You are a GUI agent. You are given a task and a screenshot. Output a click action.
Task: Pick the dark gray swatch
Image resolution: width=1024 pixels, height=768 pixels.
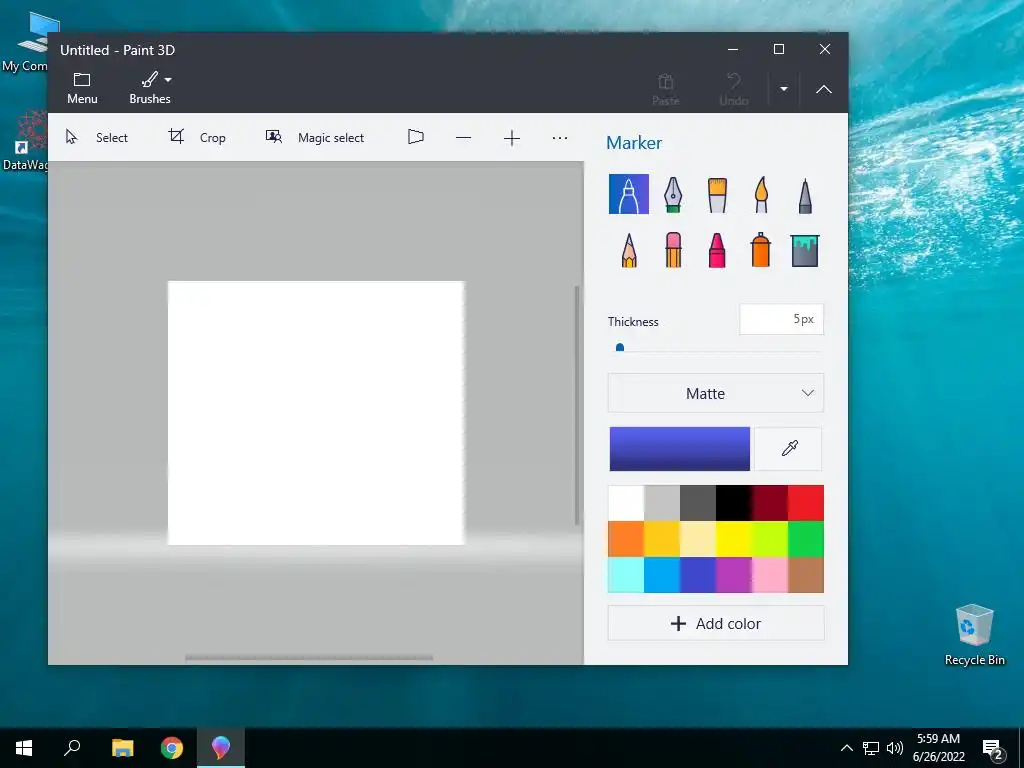(x=697, y=503)
